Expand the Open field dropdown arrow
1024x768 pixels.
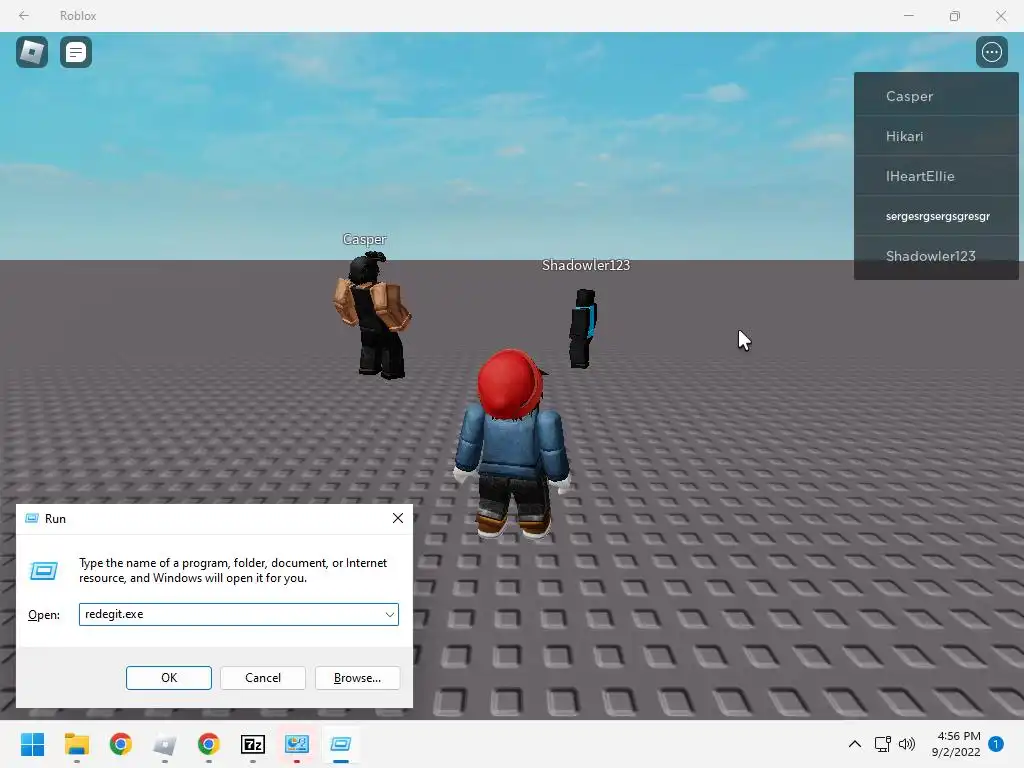(x=389, y=615)
